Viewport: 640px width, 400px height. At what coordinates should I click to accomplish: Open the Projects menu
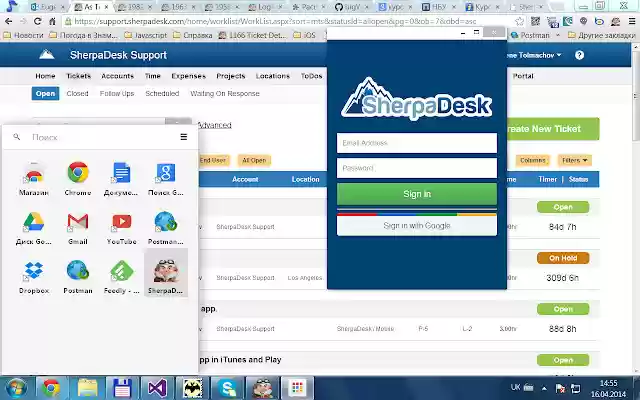tap(231, 76)
